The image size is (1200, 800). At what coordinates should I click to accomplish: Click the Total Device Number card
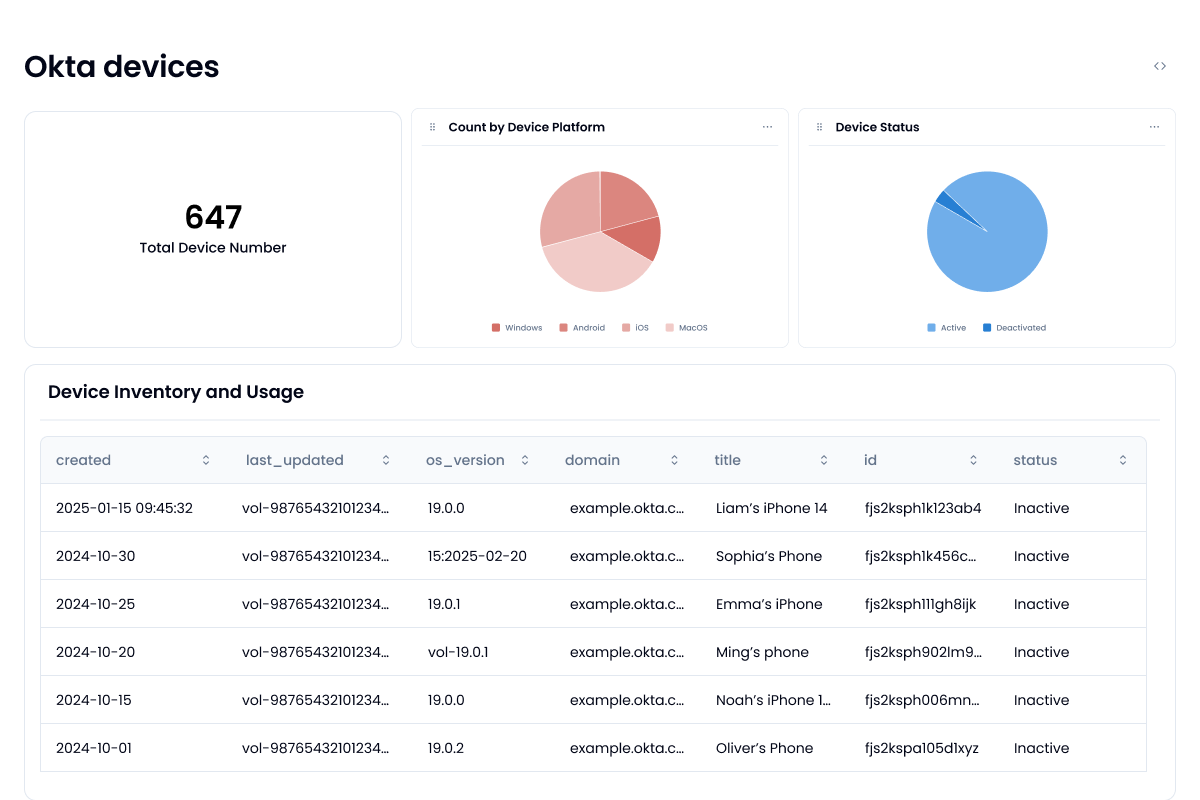212,228
